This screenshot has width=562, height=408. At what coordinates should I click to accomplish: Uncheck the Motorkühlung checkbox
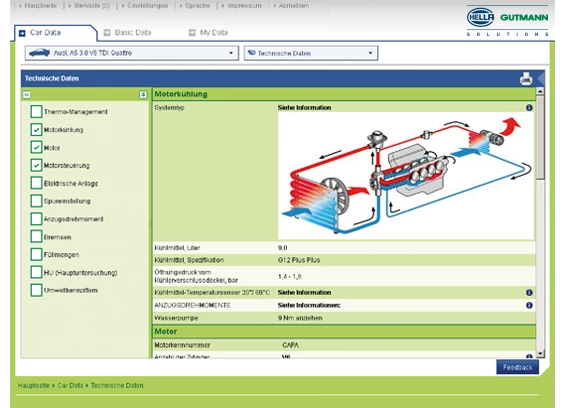(36, 129)
